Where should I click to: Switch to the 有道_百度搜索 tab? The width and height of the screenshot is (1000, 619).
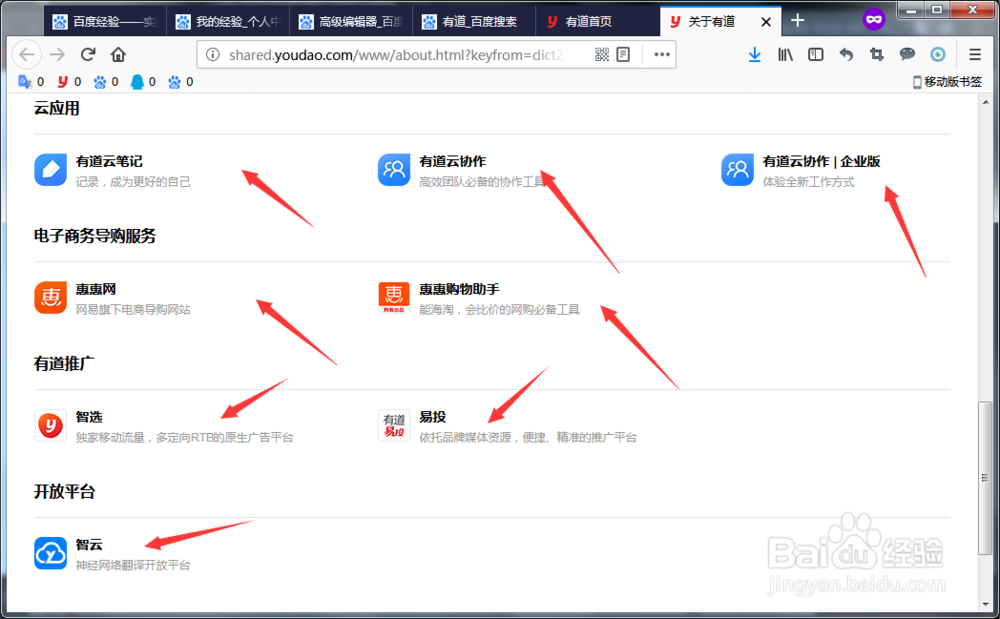coord(474,22)
